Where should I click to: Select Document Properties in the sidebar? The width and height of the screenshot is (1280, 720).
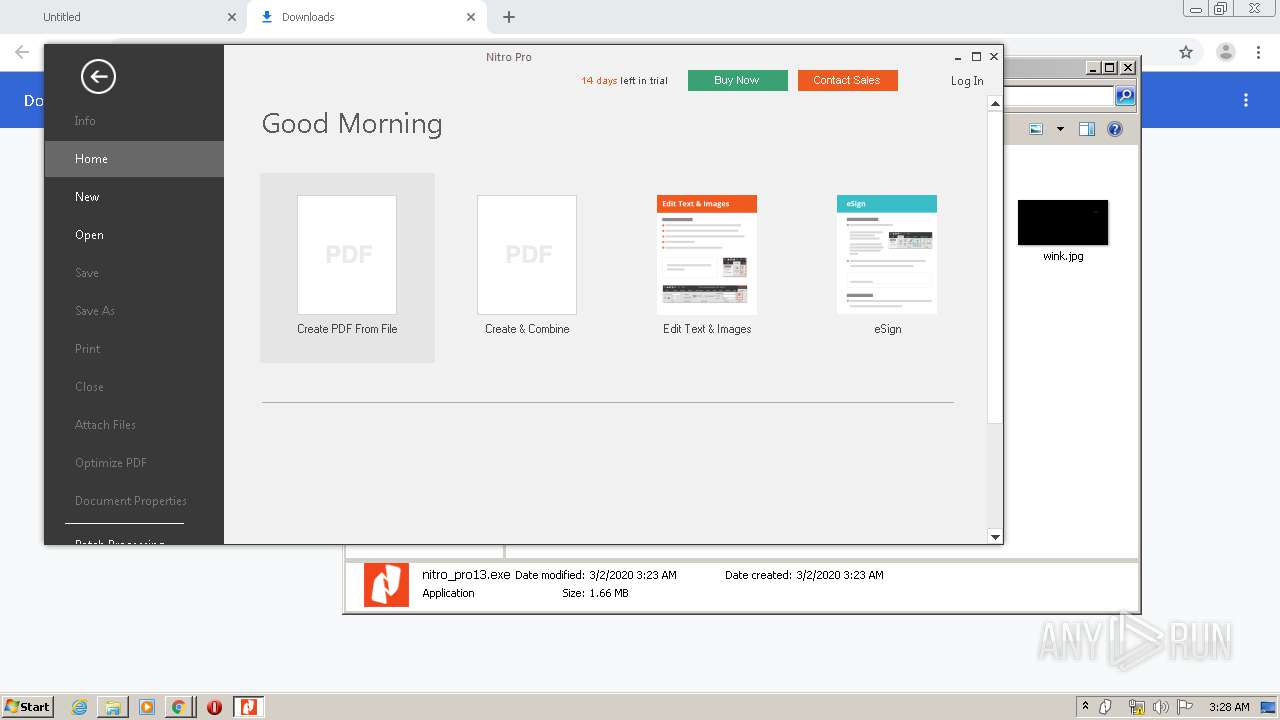(134, 501)
